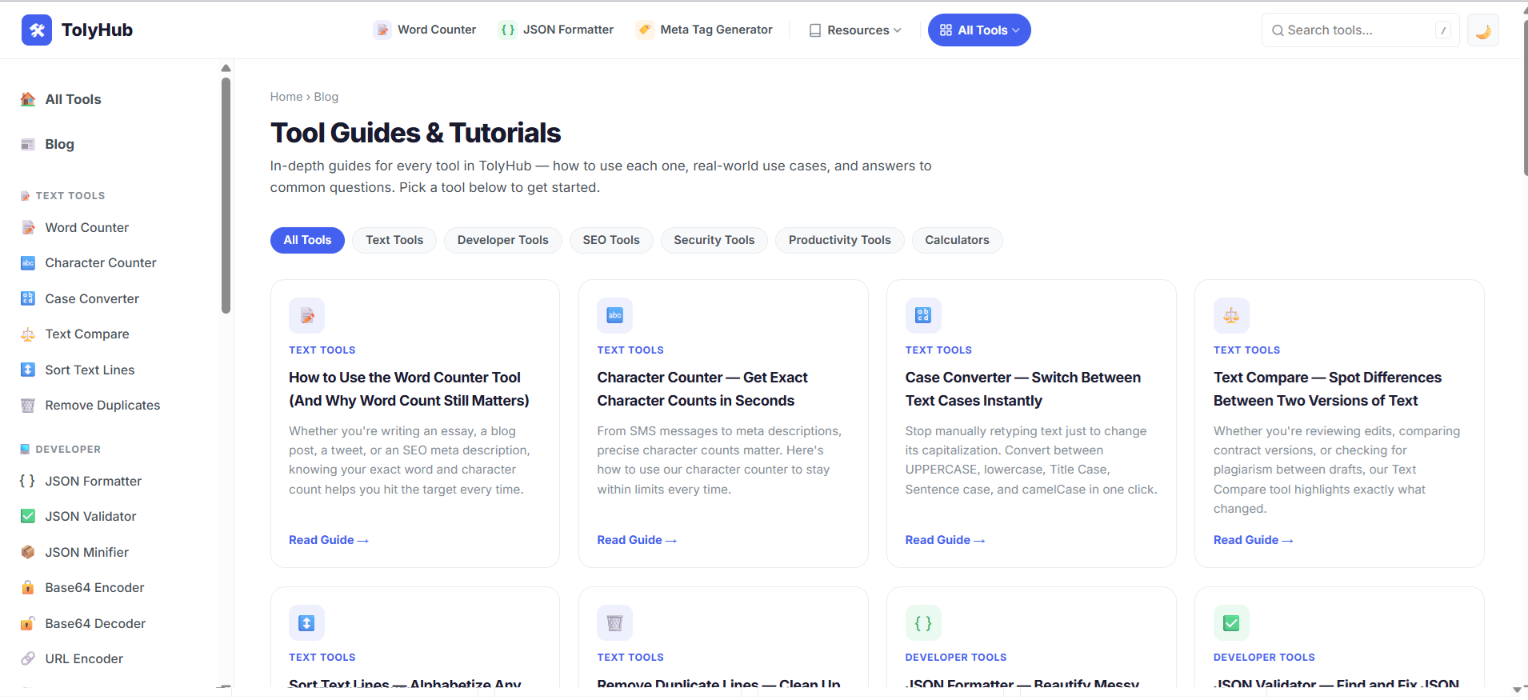This screenshot has width=1528, height=700.
Task: Open the Text Compare sidebar link
Action: (87, 334)
